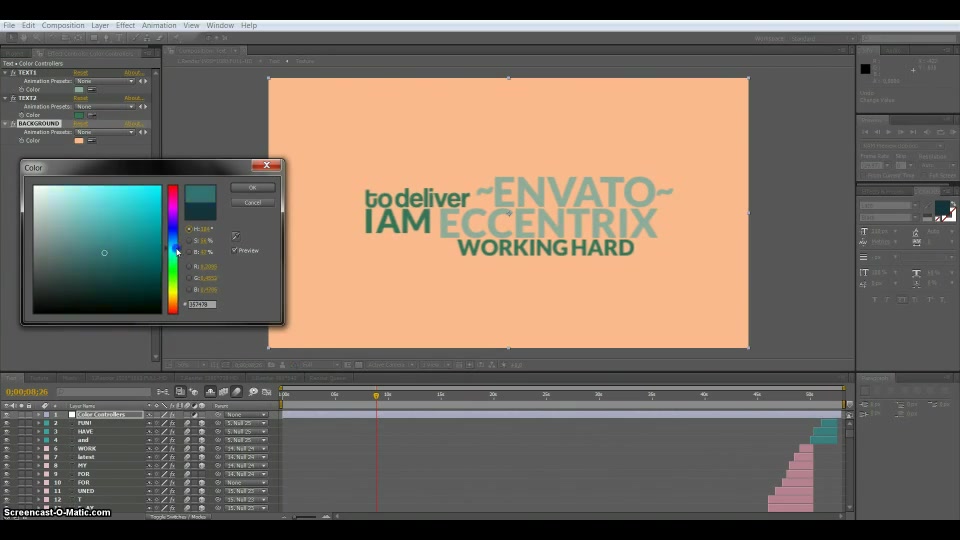The image size is (960, 540).
Task: Click the BACKGROUND peach color swatch
Action: pos(79,141)
